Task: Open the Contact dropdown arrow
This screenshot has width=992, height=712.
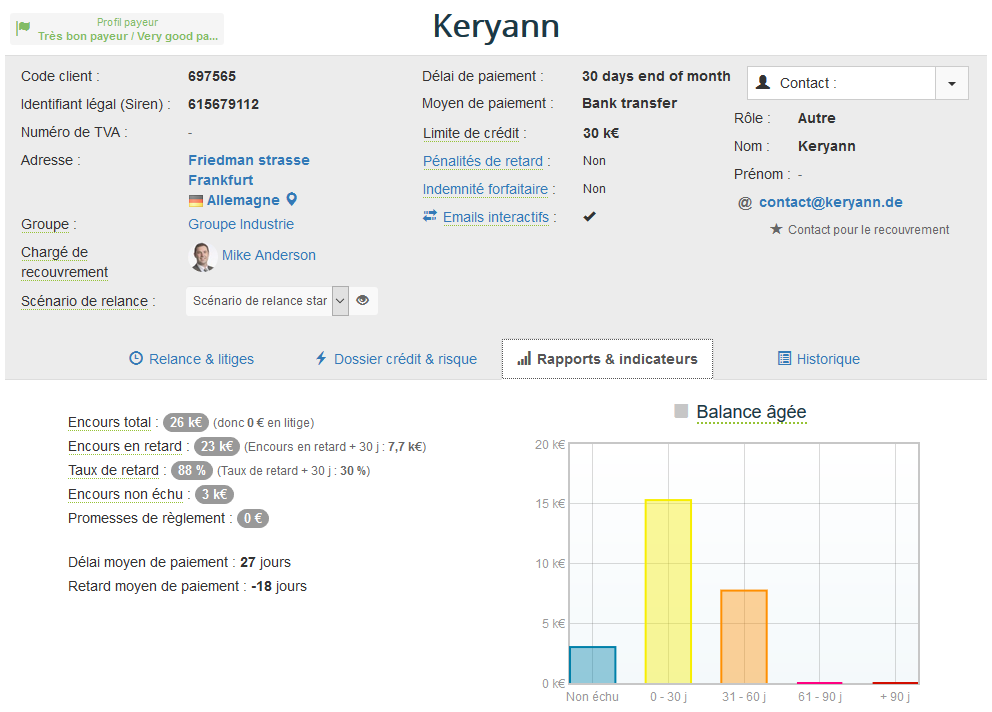Action: pos(952,83)
